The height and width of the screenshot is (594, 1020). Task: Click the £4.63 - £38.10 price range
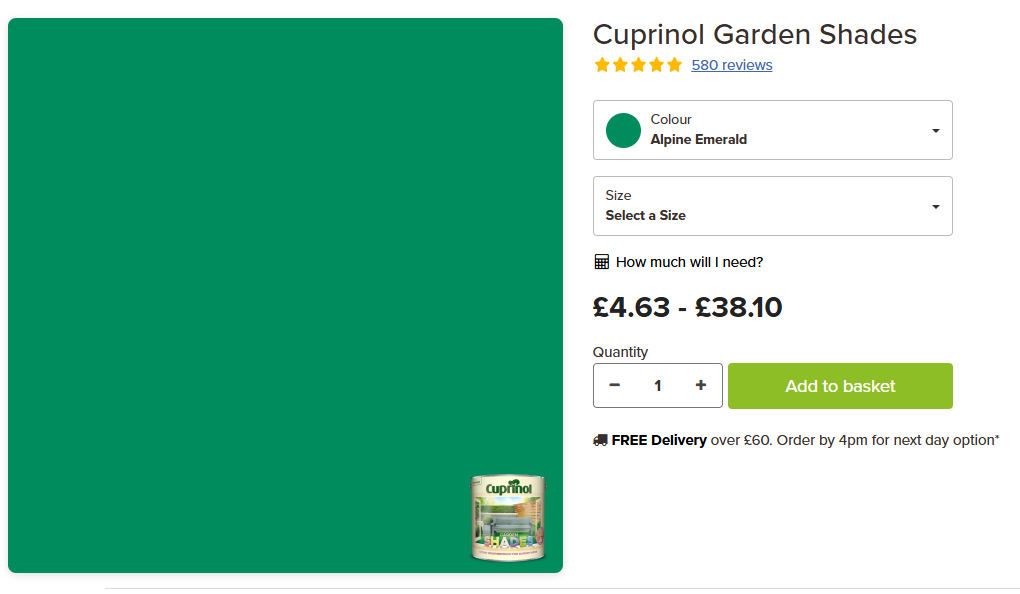[687, 307]
